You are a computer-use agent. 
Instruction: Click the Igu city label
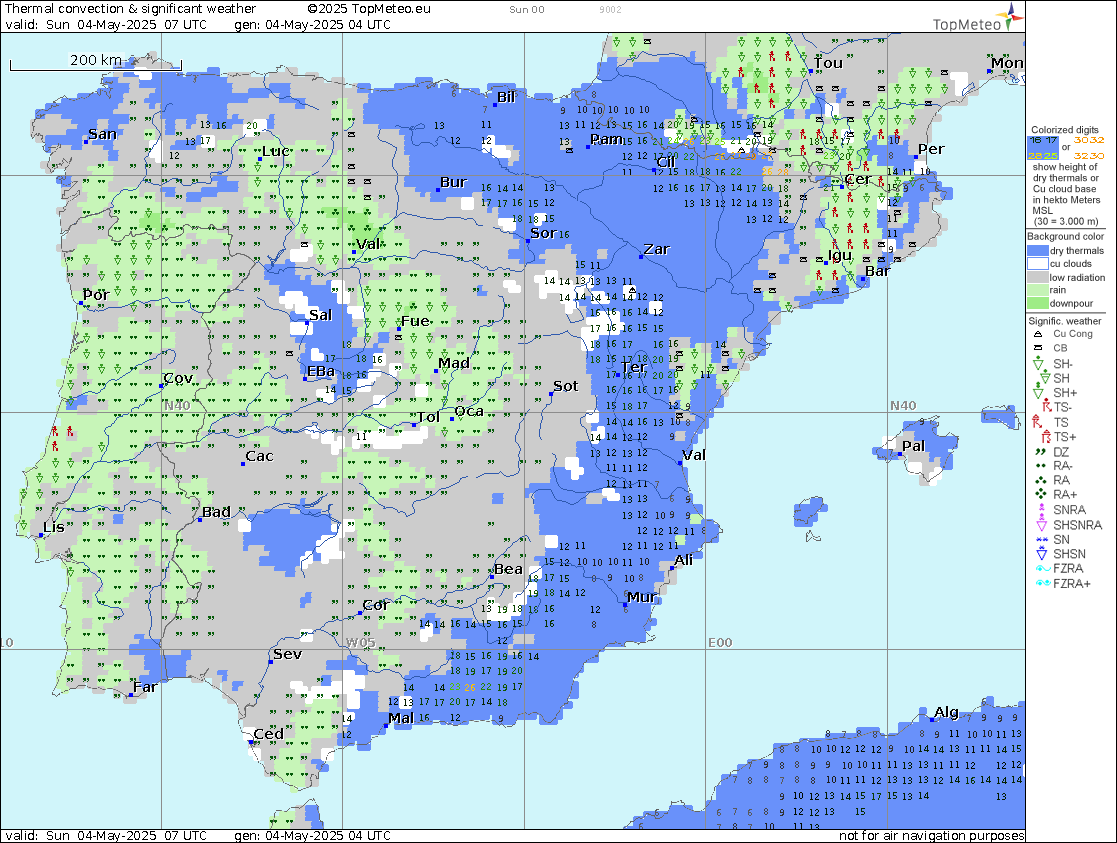(x=840, y=255)
